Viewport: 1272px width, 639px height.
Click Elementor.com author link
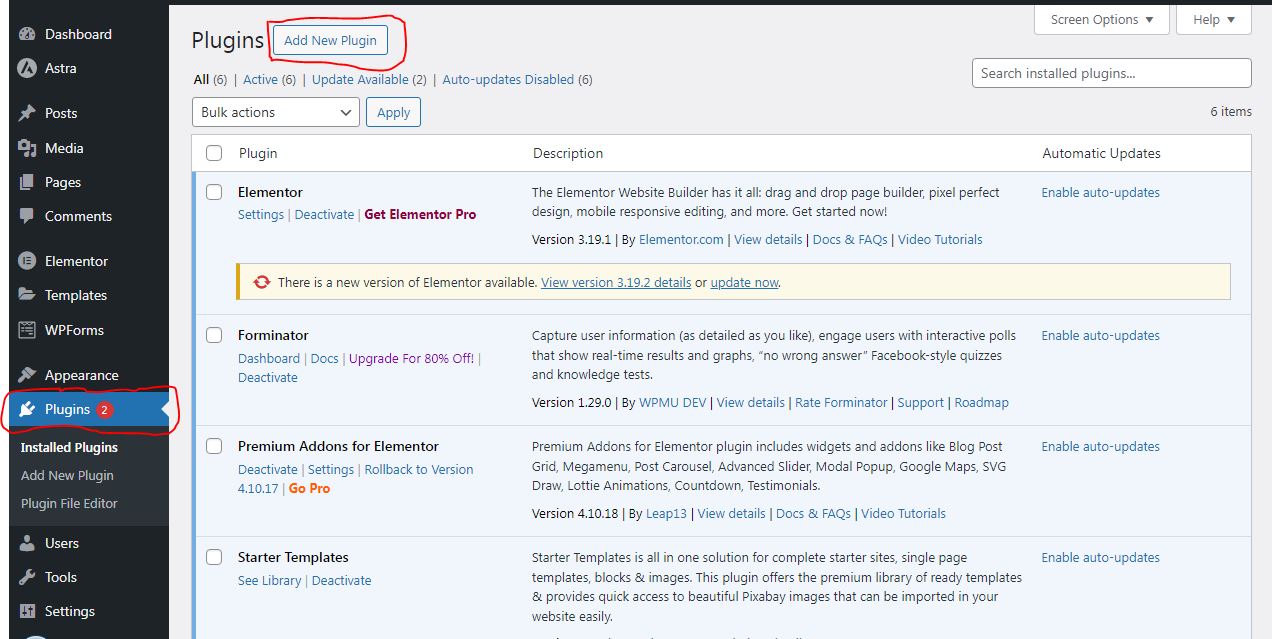pyautogui.click(x=681, y=239)
